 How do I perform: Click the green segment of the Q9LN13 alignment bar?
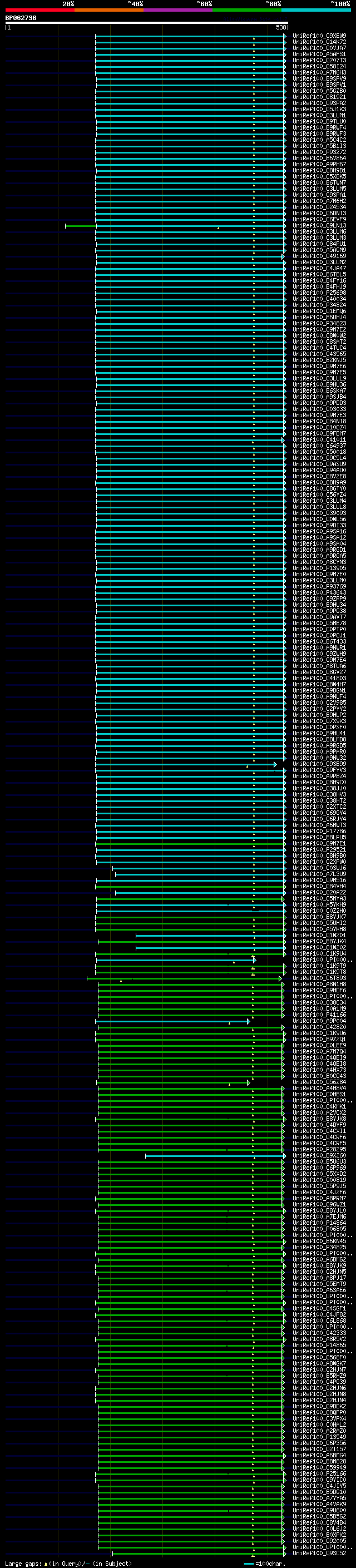click(x=80, y=226)
